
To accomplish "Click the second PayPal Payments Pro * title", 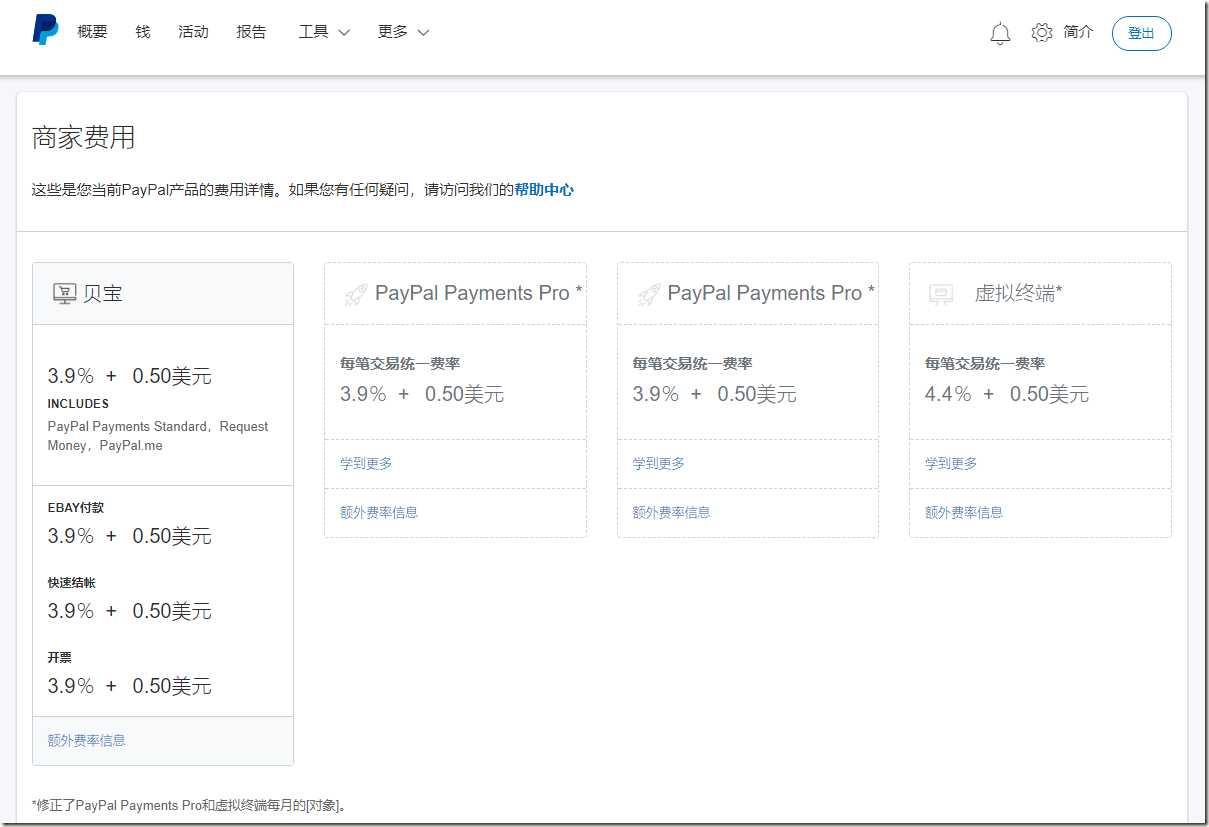I will point(771,293).
